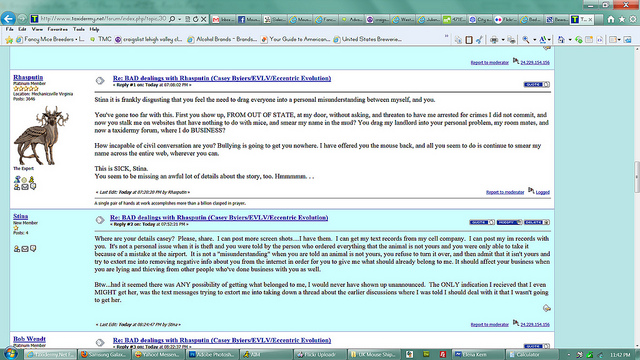Viewport: 640px width, 360px height.
Task: Click Quote button on Stina's reply
Action: pyautogui.click(x=482, y=222)
